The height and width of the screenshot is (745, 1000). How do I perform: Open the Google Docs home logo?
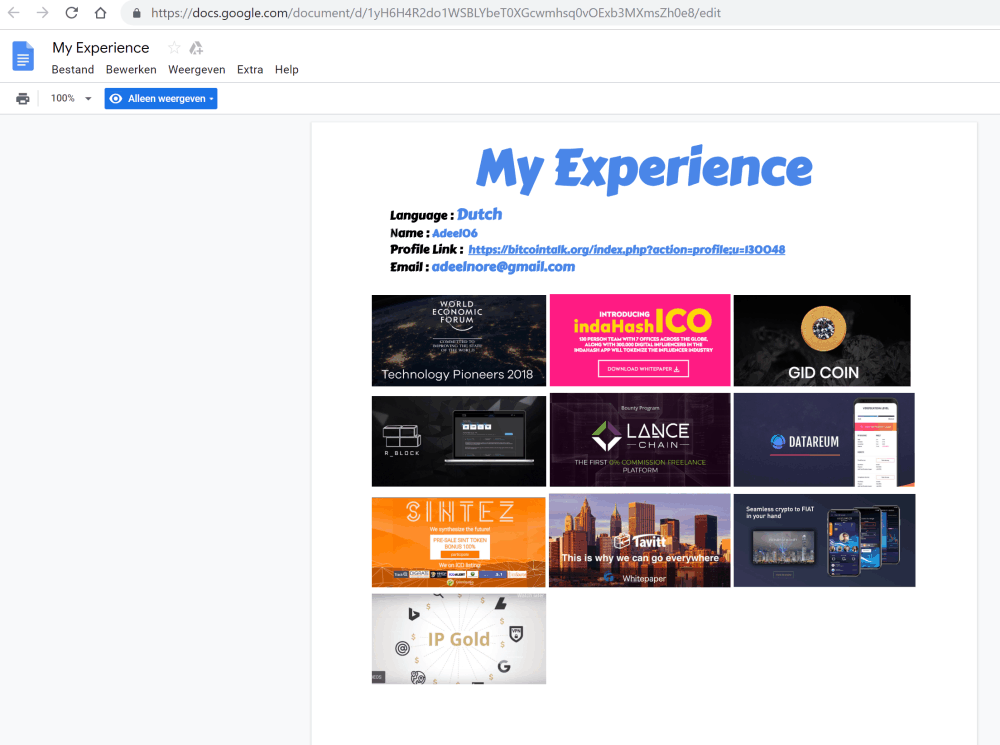(23, 56)
